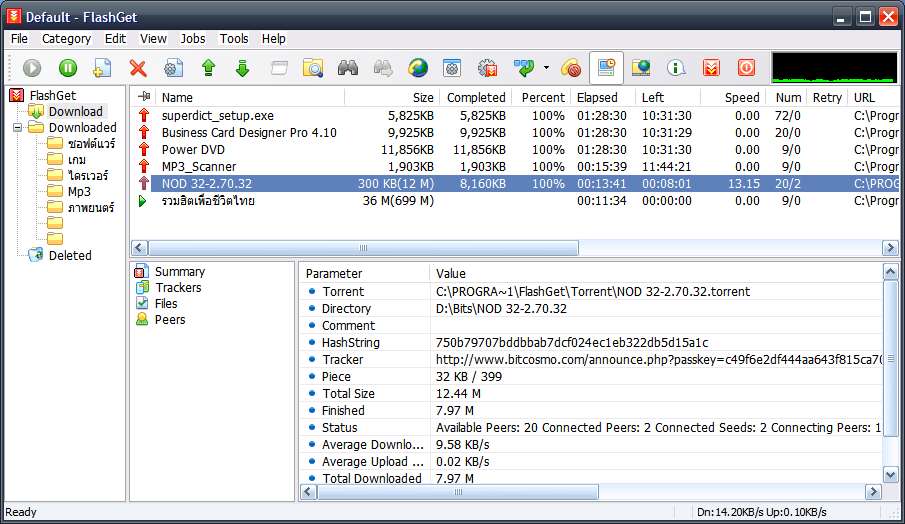Image resolution: width=905 pixels, height=524 pixels.
Task: Delete selected job with red X icon
Action: (137, 68)
